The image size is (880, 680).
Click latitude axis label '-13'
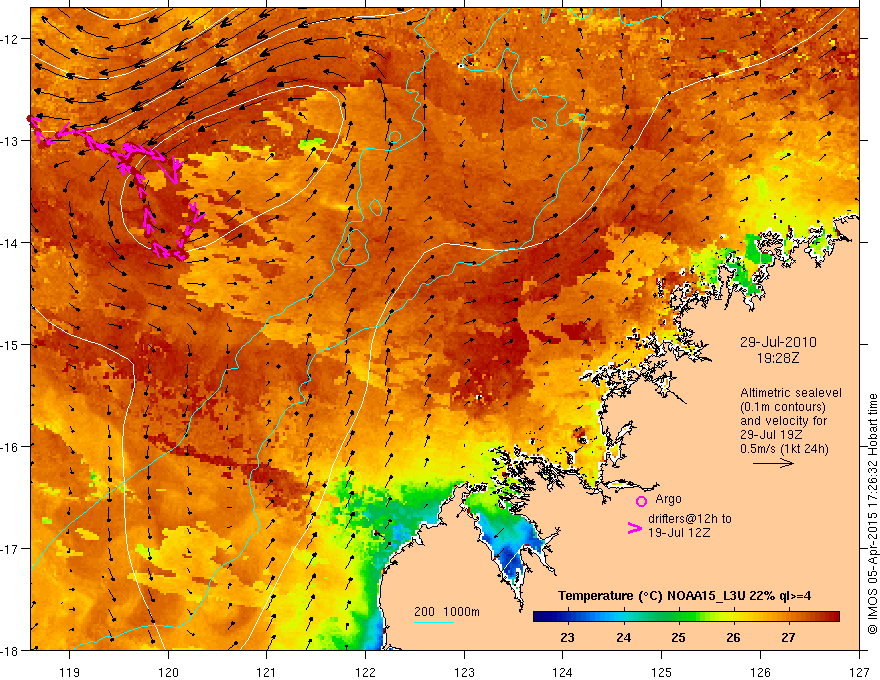10,141
